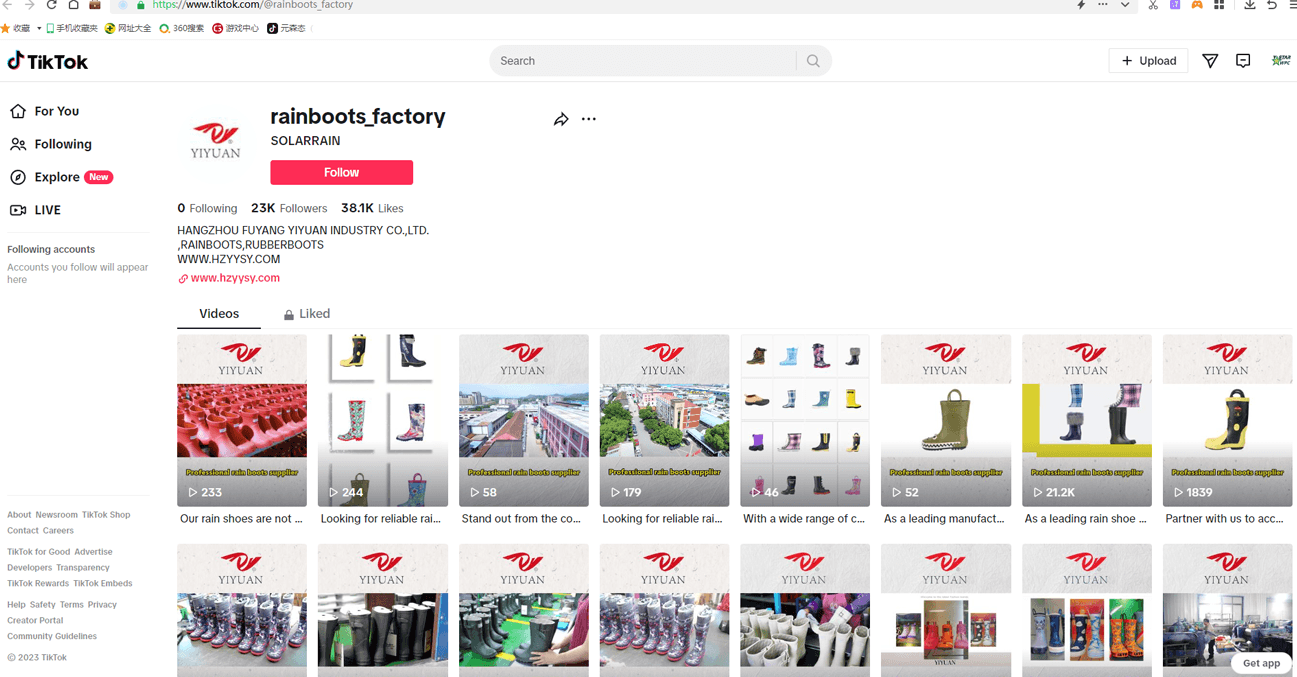This screenshot has height=677, width=1297.
Task: Click the orange game controller icon
Action: pyautogui.click(x=1197, y=5)
